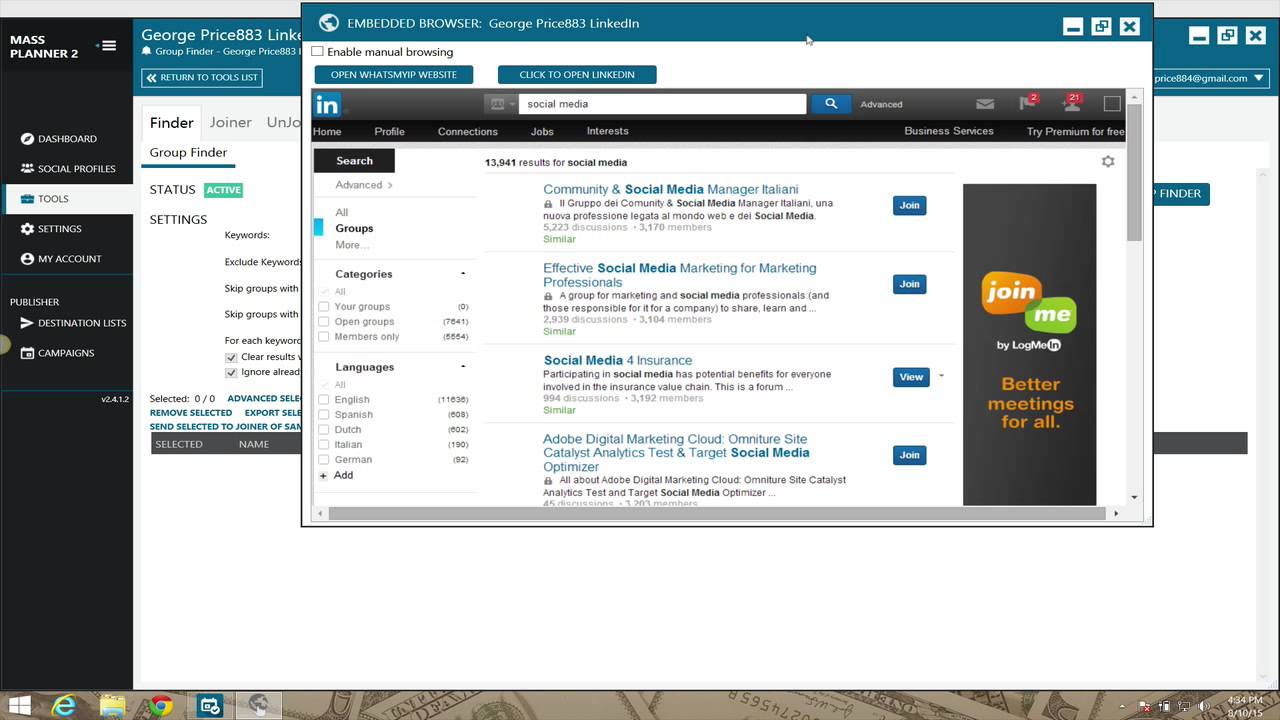Check the English language filter
1280x720 pixels.
click(324, 400)
